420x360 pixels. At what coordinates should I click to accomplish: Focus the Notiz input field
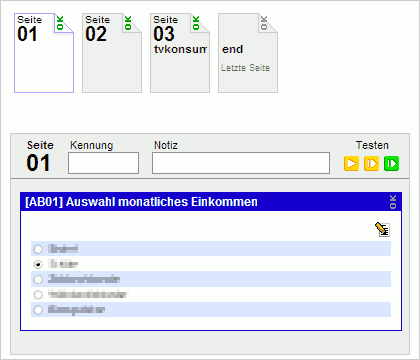coord(241,163)
